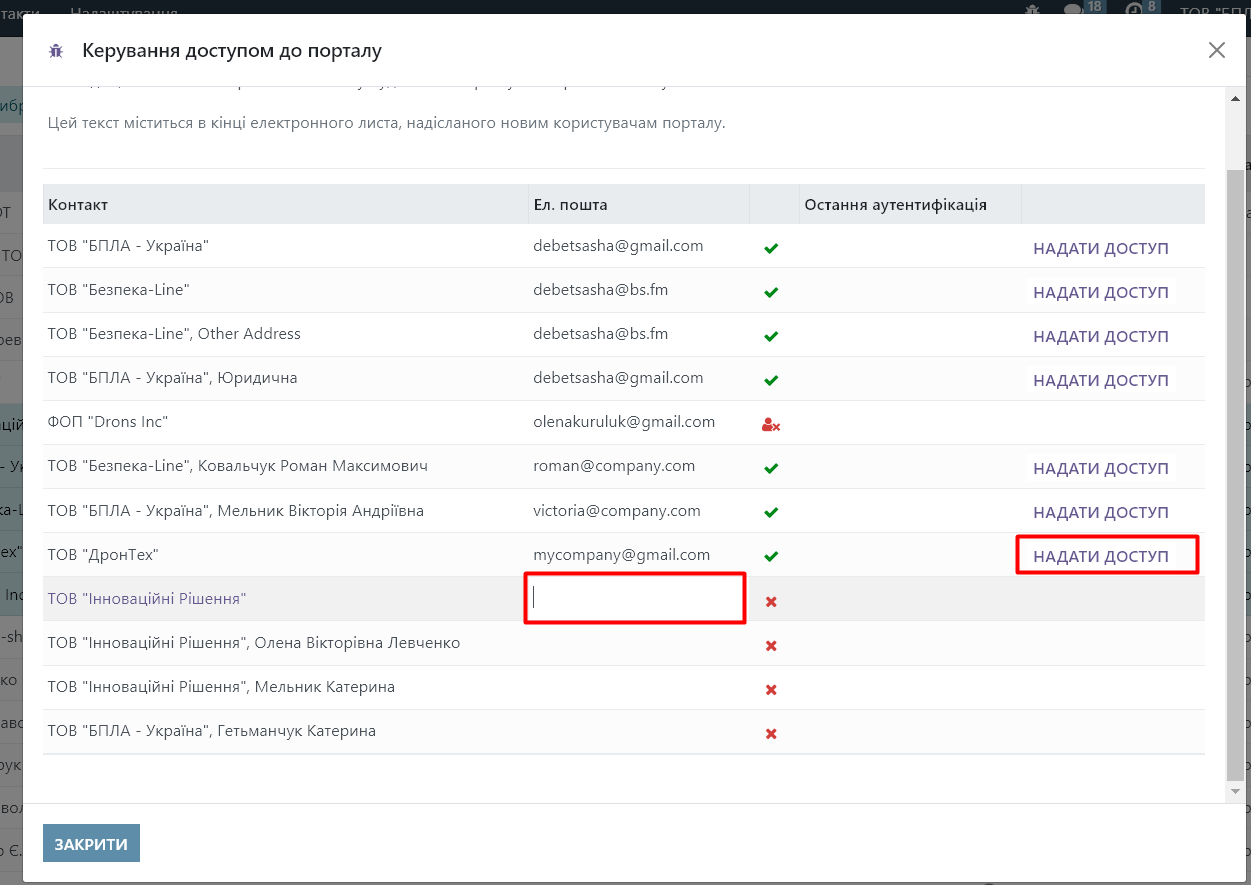
Task: Open the ТОВ "Інноваційні Рішення" contact link
Action: 147,598
